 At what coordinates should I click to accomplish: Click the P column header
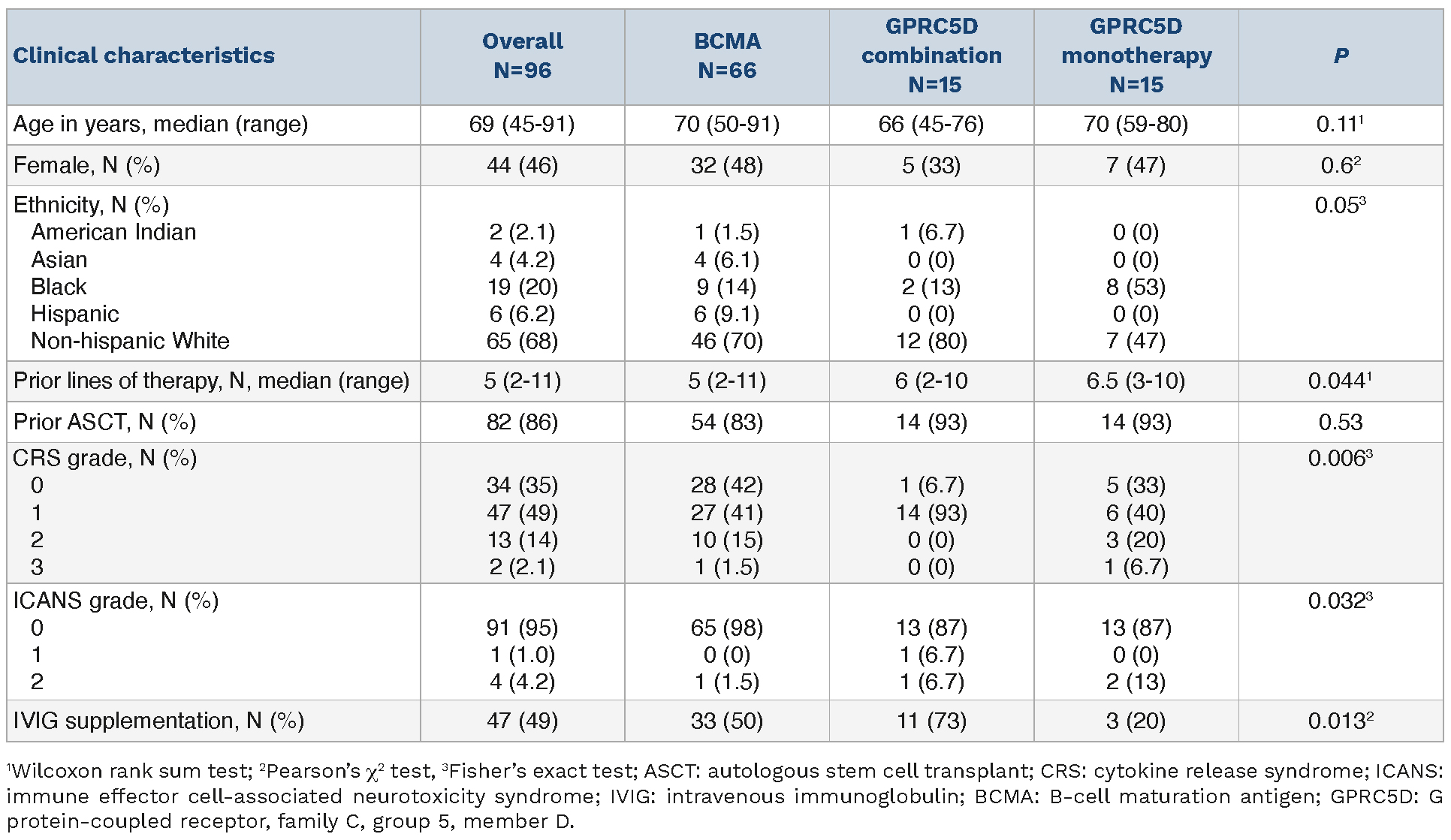click(x=1341, y=56)
